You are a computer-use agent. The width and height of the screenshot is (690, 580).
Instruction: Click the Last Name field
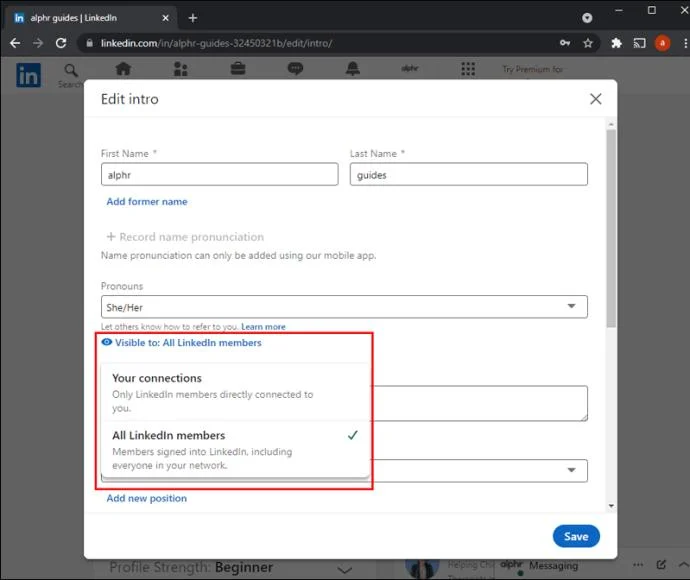[469, 174]
